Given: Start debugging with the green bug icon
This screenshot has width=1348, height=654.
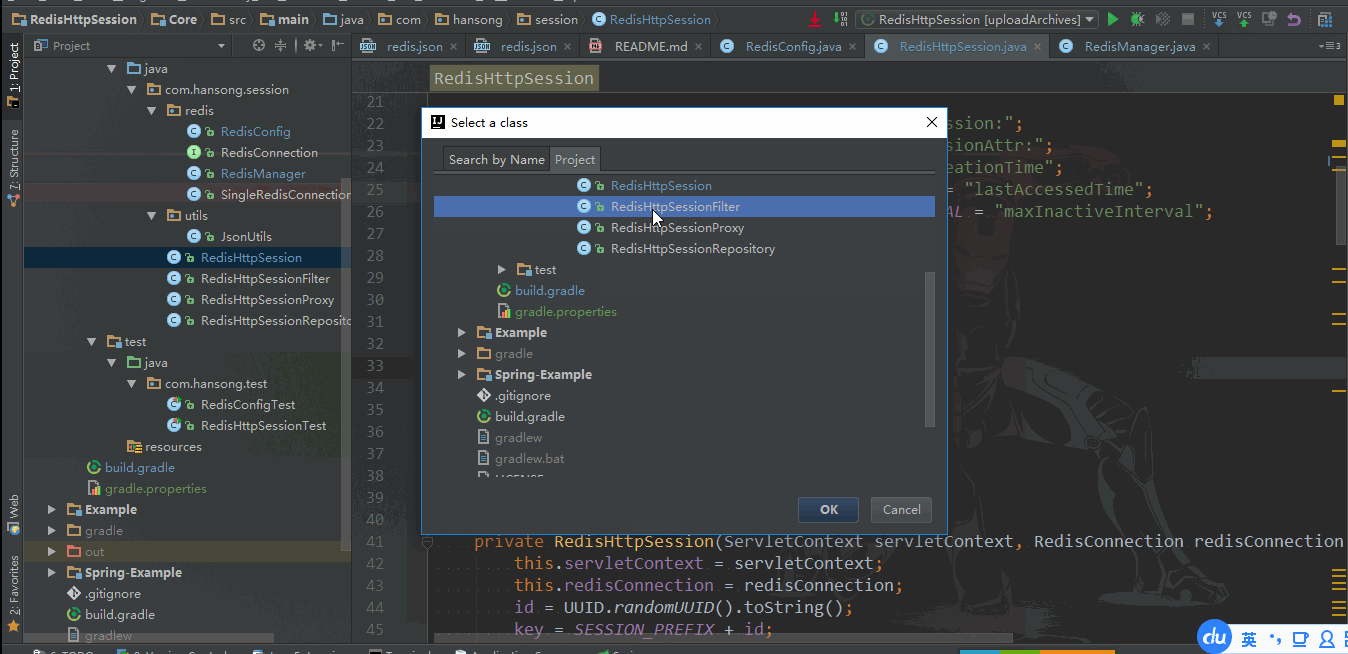Looking at the screenshot, I should 1137,19.
